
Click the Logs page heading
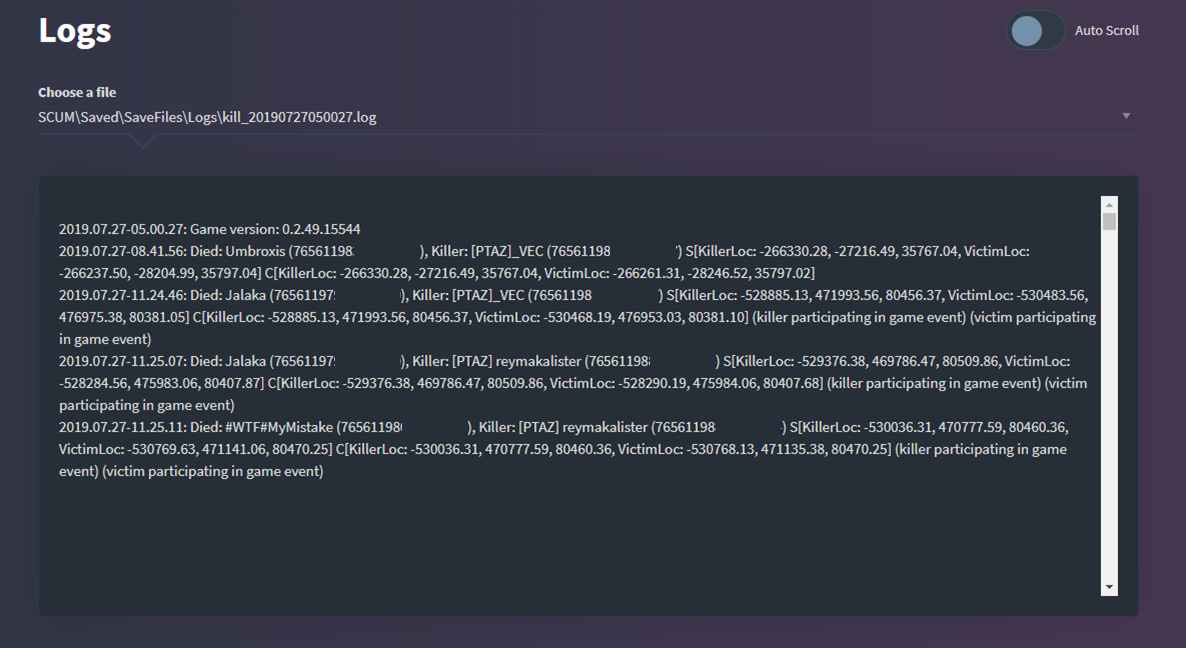tap(74, 31)
